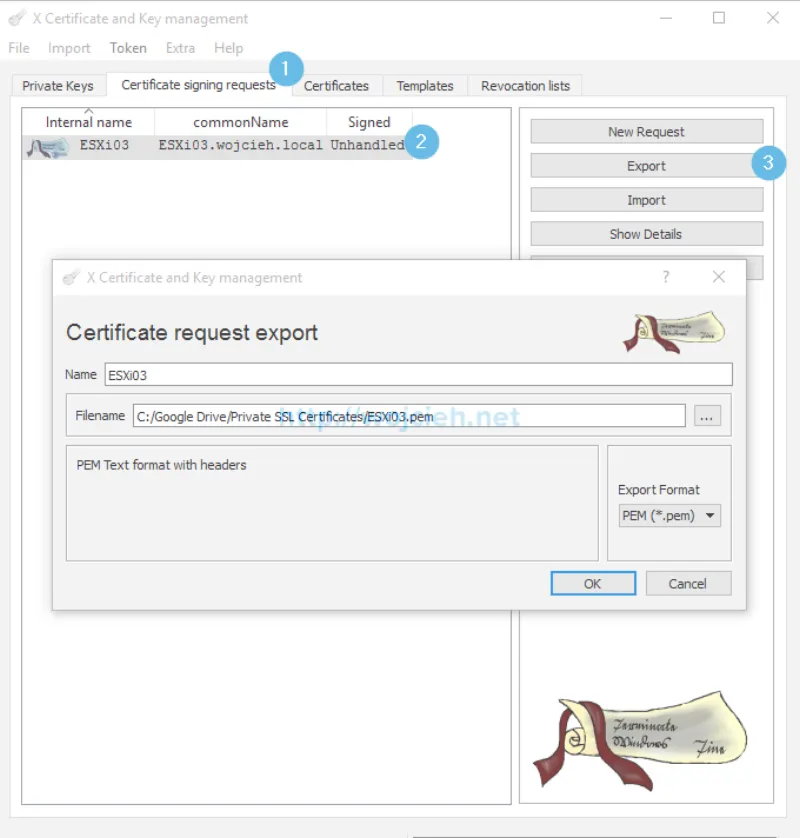Confirm the export by clicking OK
The width and height of the screenshot is (800, 838).
[x=592, y=583]
